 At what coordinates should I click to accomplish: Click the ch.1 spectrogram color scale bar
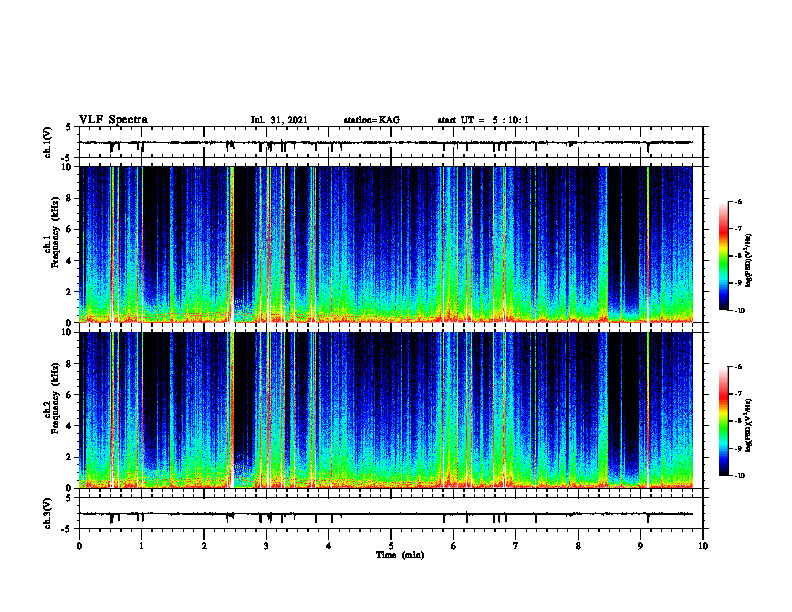tap(723, 256)
